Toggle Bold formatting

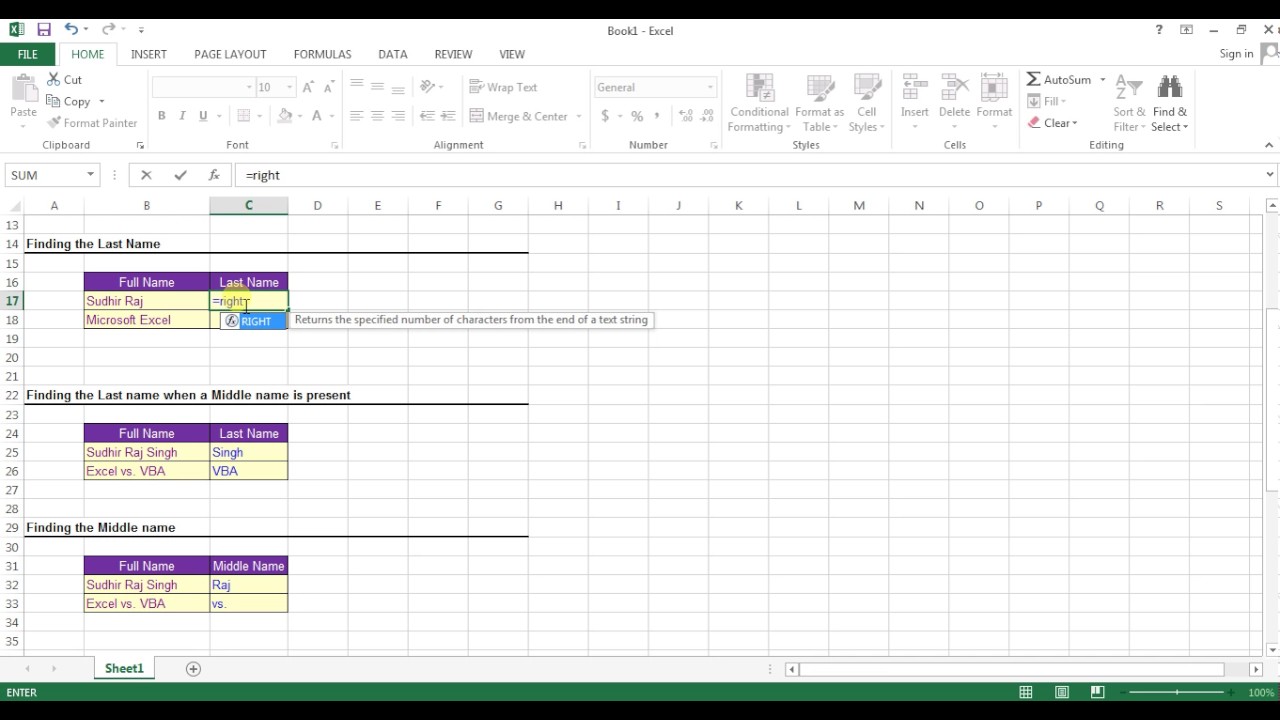[161, 116]
